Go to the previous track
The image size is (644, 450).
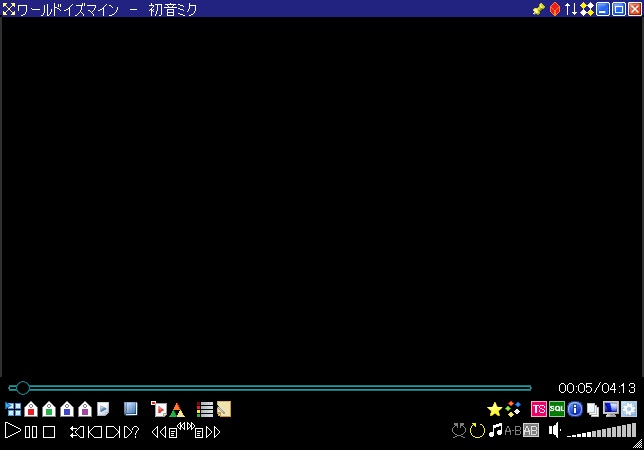click(95, 432)
